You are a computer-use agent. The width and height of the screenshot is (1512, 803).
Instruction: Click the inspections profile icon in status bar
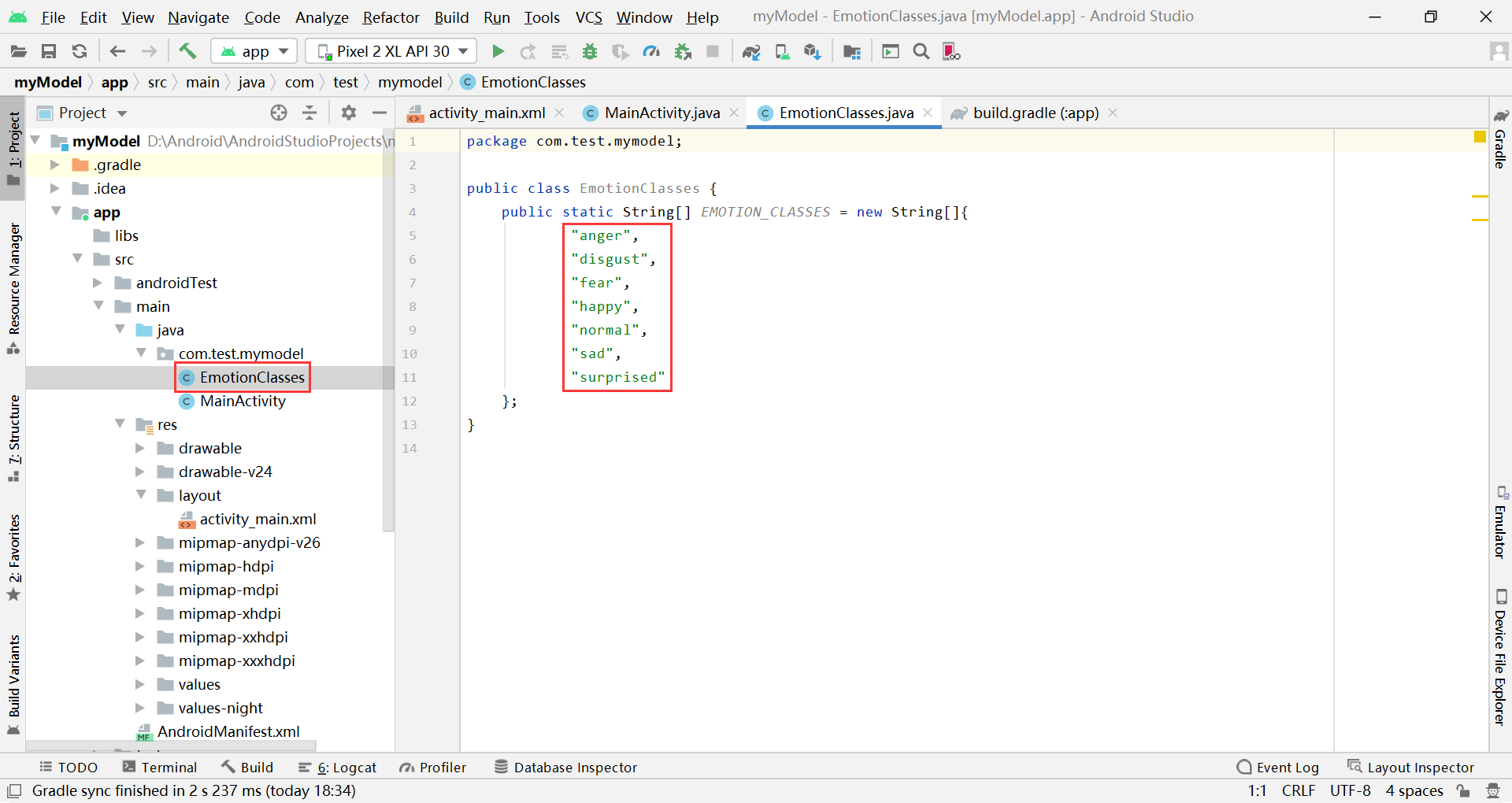click(1492, 790)
